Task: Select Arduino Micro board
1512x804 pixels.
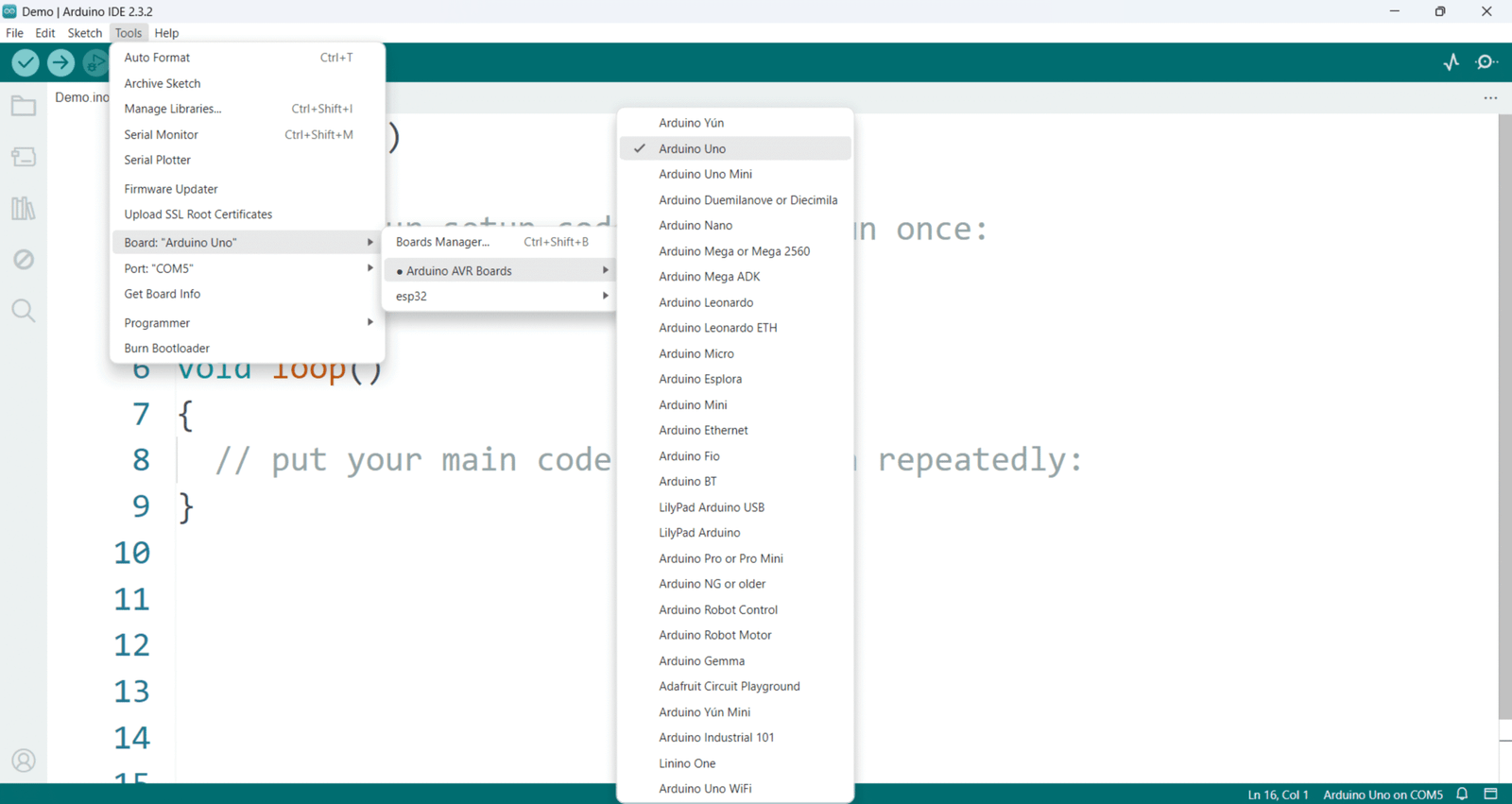Action: 735,353
